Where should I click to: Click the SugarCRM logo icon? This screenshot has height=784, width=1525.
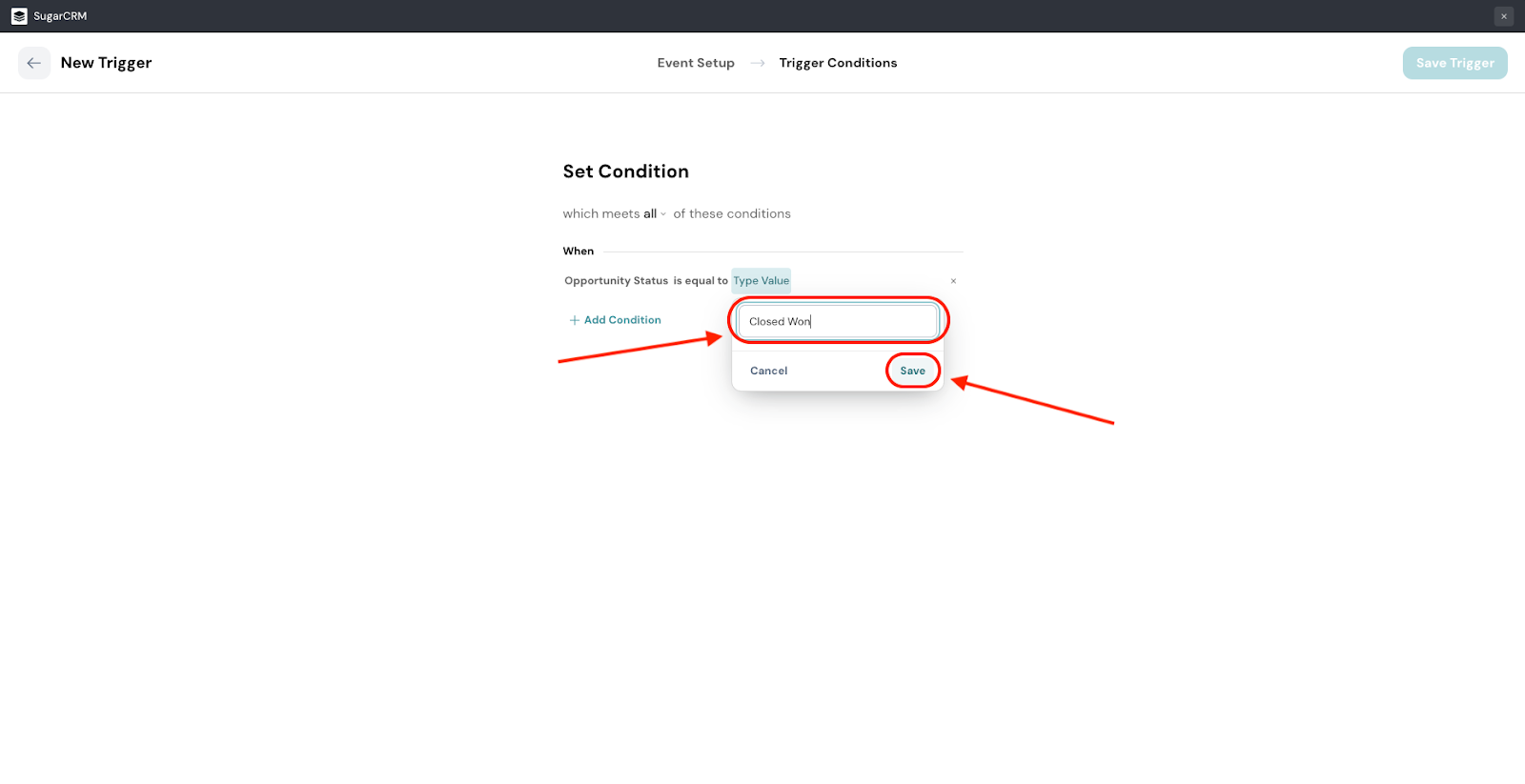click(x=19, y=16)
